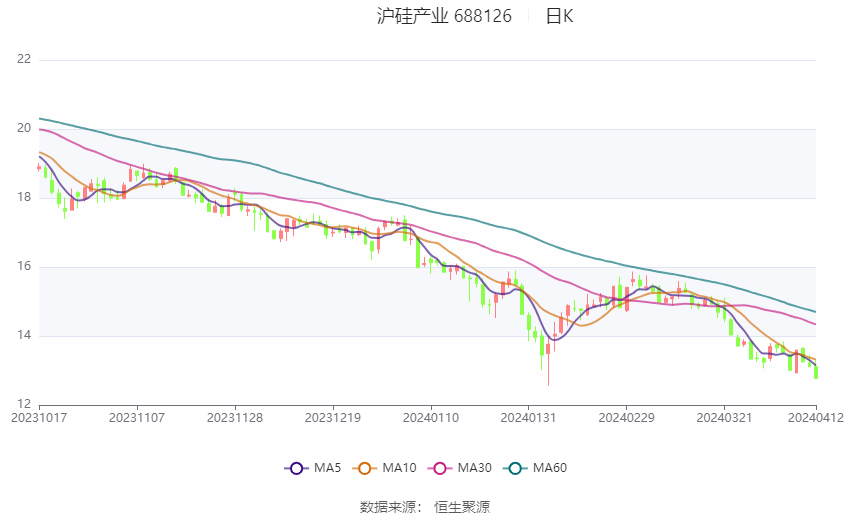Click y-axis value 14
The width and height of the screenshot is (850, 517).
[x=24, y=335]
